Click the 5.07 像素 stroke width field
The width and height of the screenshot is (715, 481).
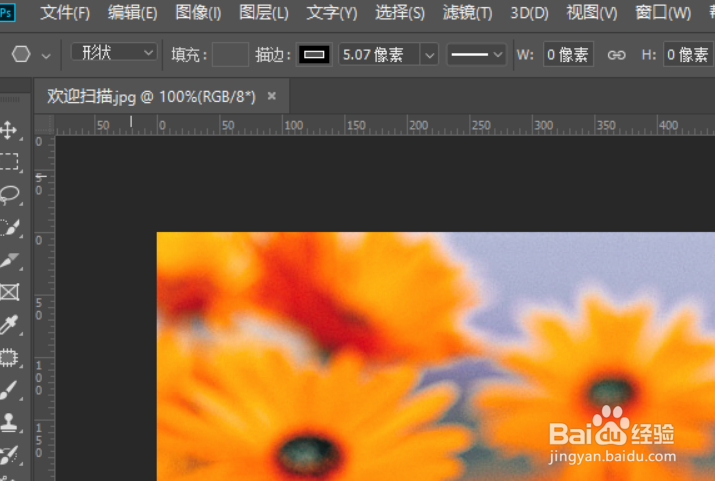point(379,55)
